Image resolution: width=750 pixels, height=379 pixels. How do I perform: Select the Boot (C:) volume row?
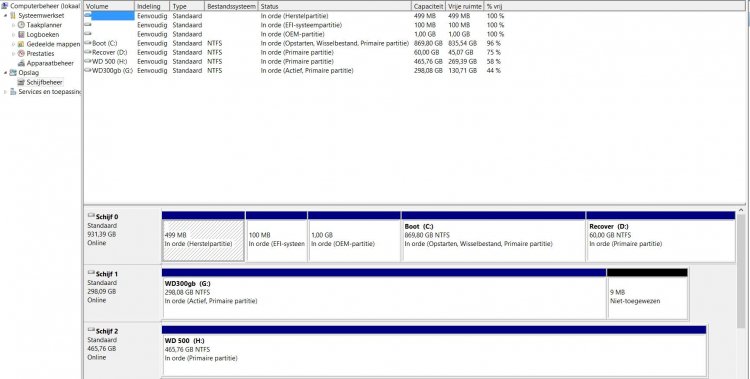(x=294, y=43)
